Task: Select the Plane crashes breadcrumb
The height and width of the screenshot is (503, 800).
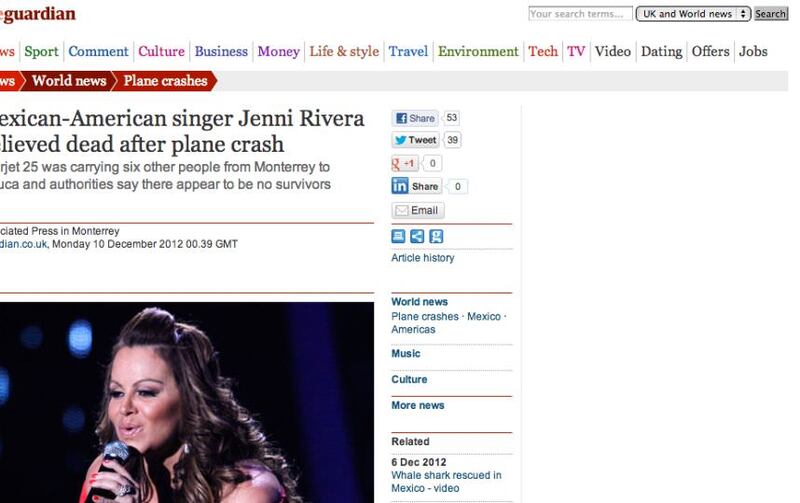Action: (165, 81)
